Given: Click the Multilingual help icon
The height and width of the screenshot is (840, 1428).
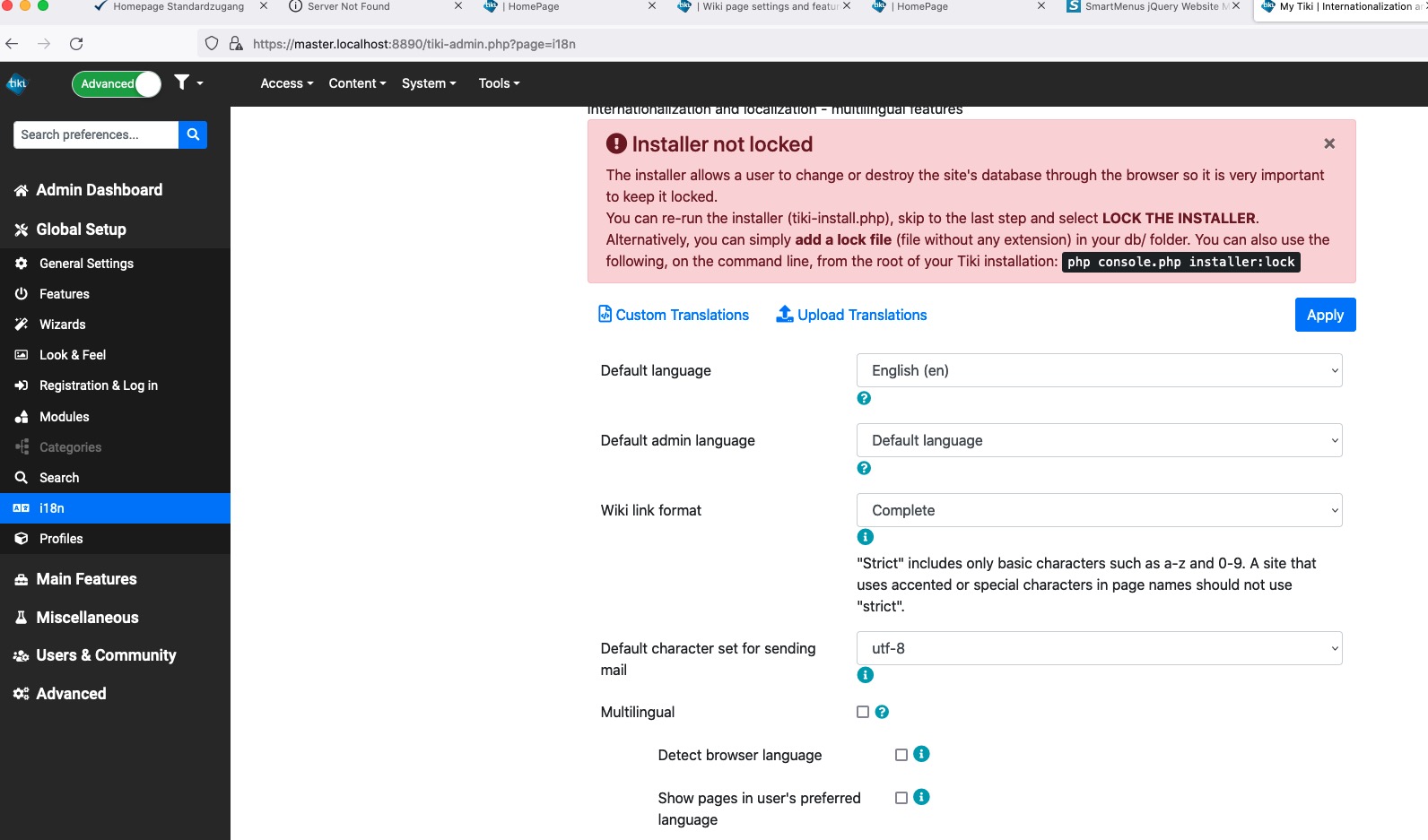Looking at the screenshot, I should pos(882,712).
